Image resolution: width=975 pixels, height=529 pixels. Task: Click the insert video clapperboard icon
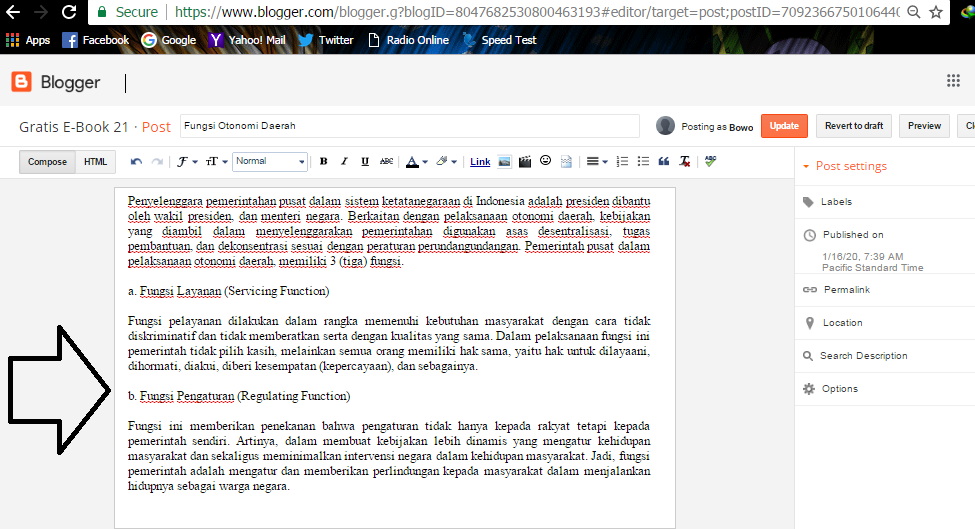pos(525,162)
